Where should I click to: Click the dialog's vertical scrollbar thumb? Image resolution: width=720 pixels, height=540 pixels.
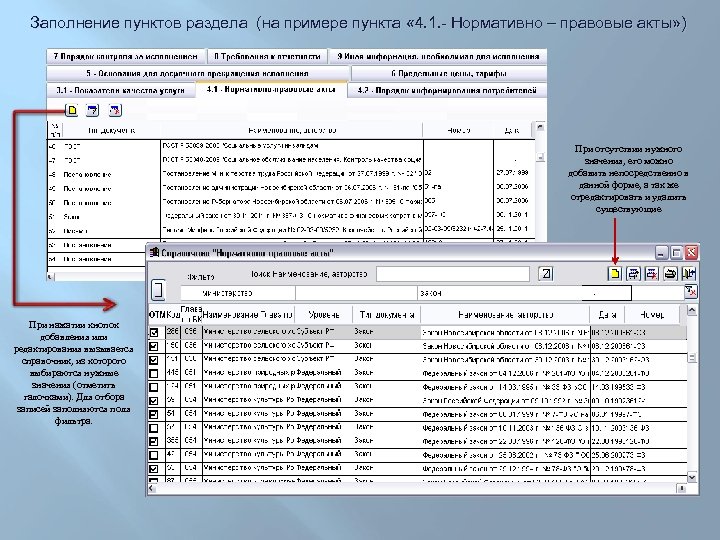point(692,357)
